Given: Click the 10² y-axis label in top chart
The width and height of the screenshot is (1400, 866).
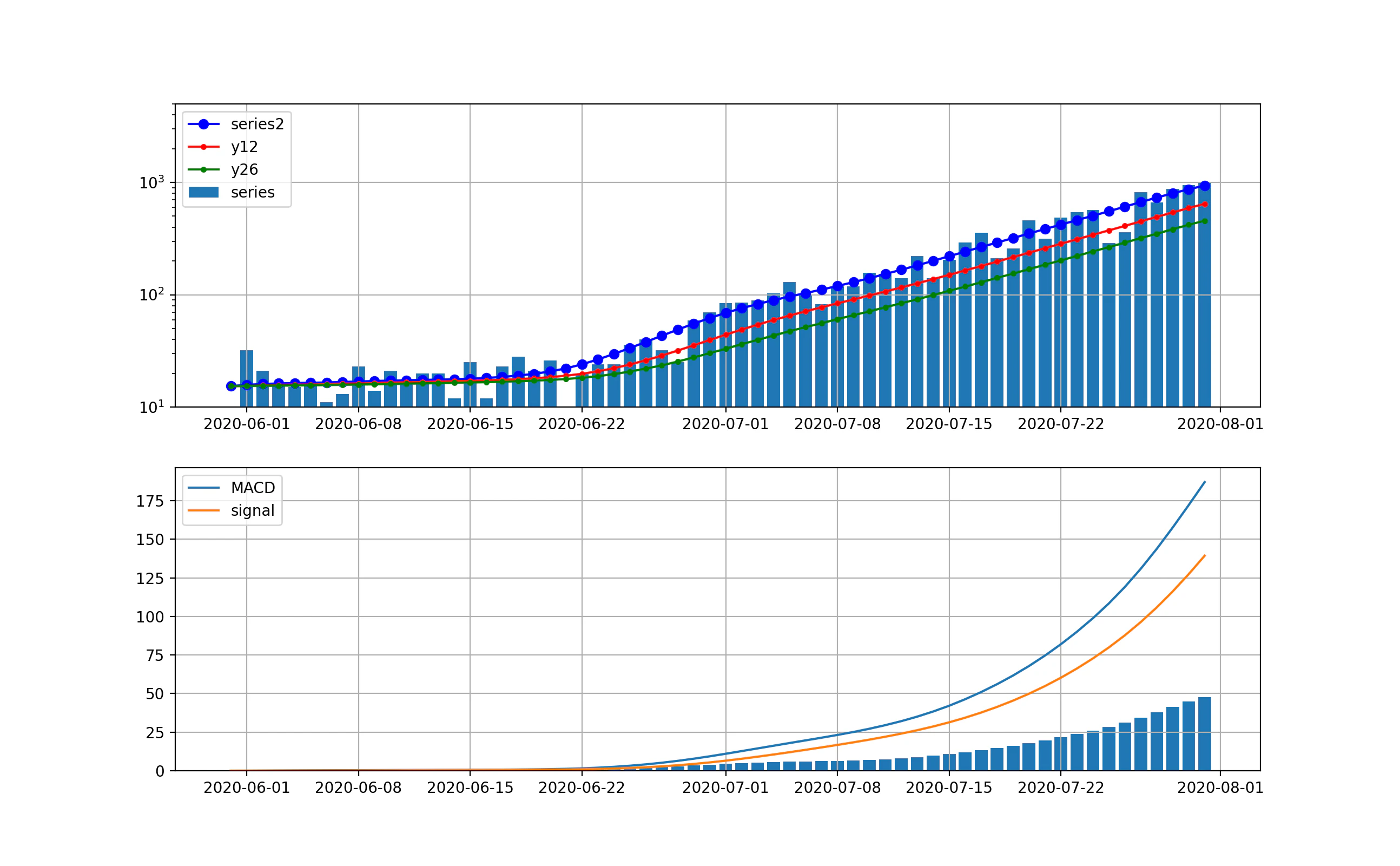Looking at the screenshot, I should coord(151,295).
